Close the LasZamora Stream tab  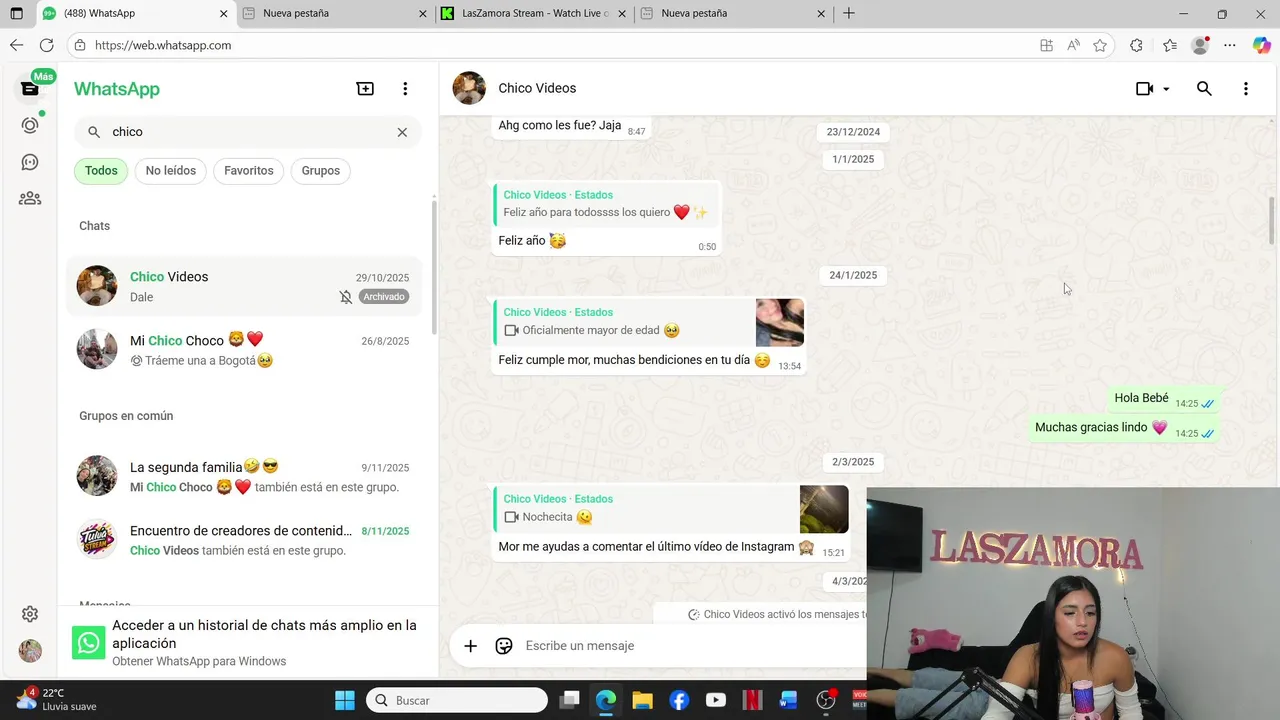point(623,13)
